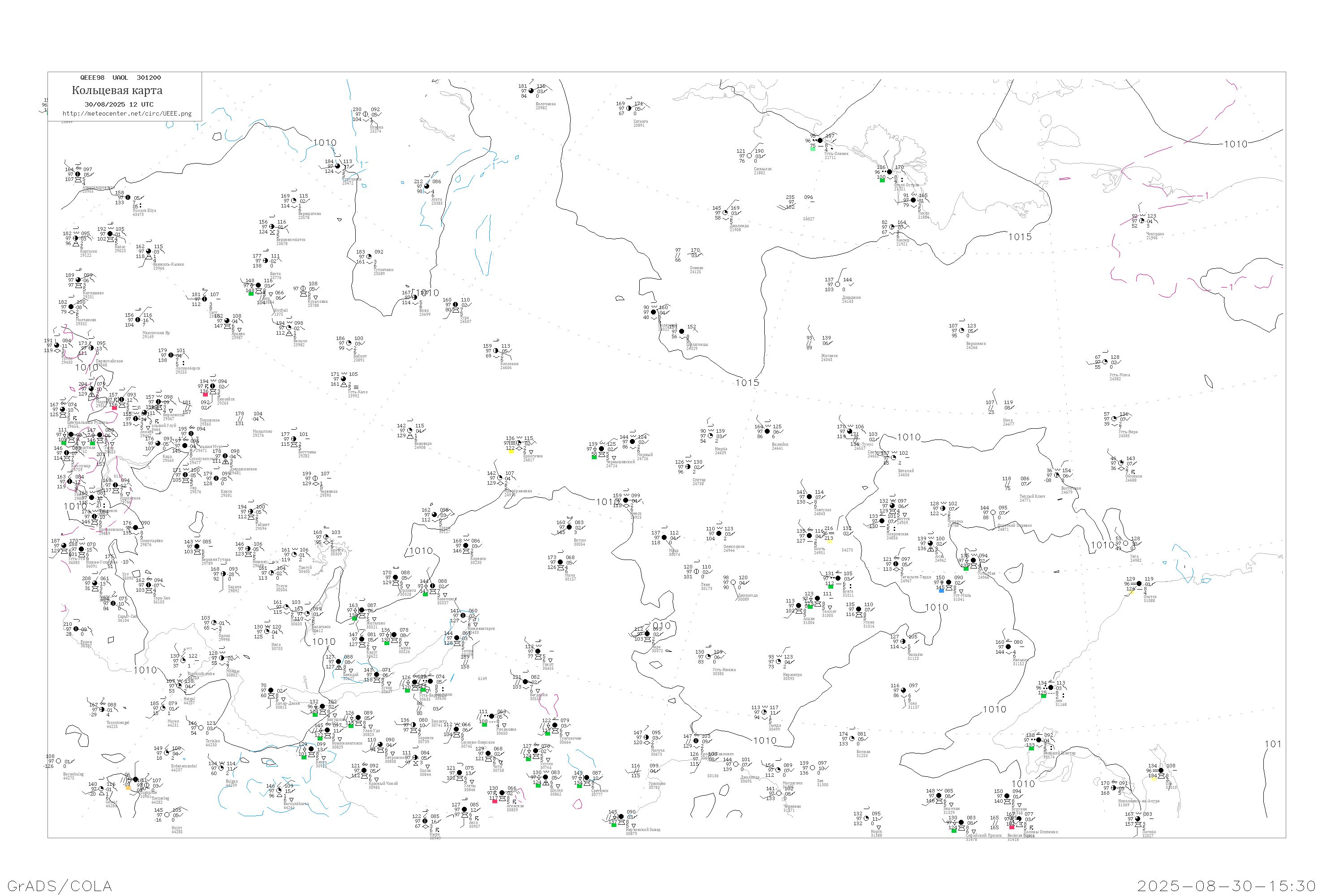
Task: Click the 30/08/2025 12 UTC date label
Action: tap(119, 104)
